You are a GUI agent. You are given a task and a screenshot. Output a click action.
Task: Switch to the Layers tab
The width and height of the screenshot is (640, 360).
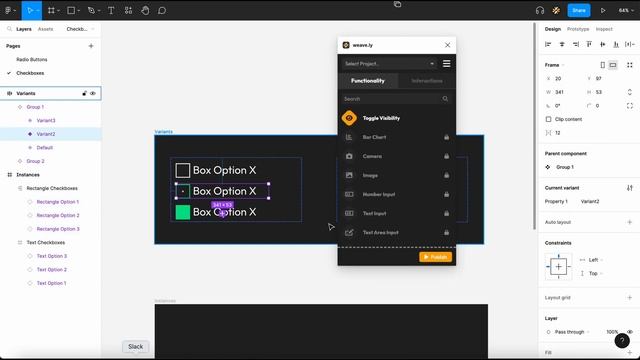[x=24, y=29]
